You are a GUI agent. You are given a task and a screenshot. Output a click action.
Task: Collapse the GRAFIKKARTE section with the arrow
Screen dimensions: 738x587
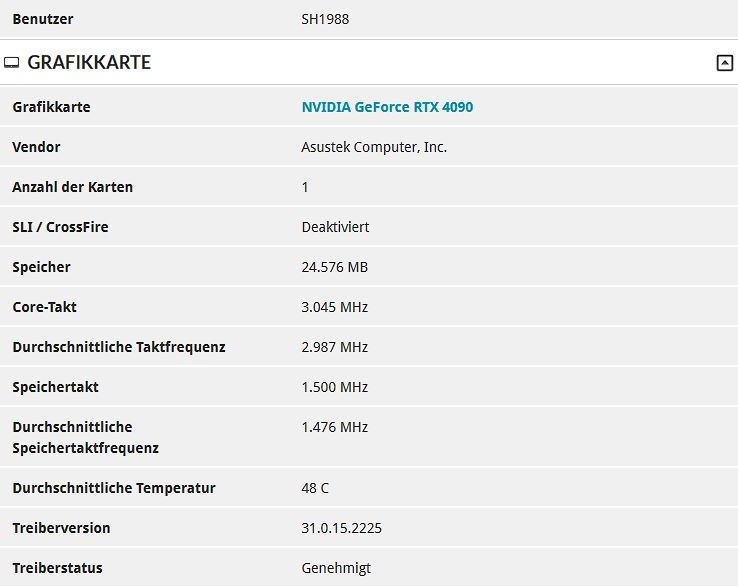click(724, 63)
